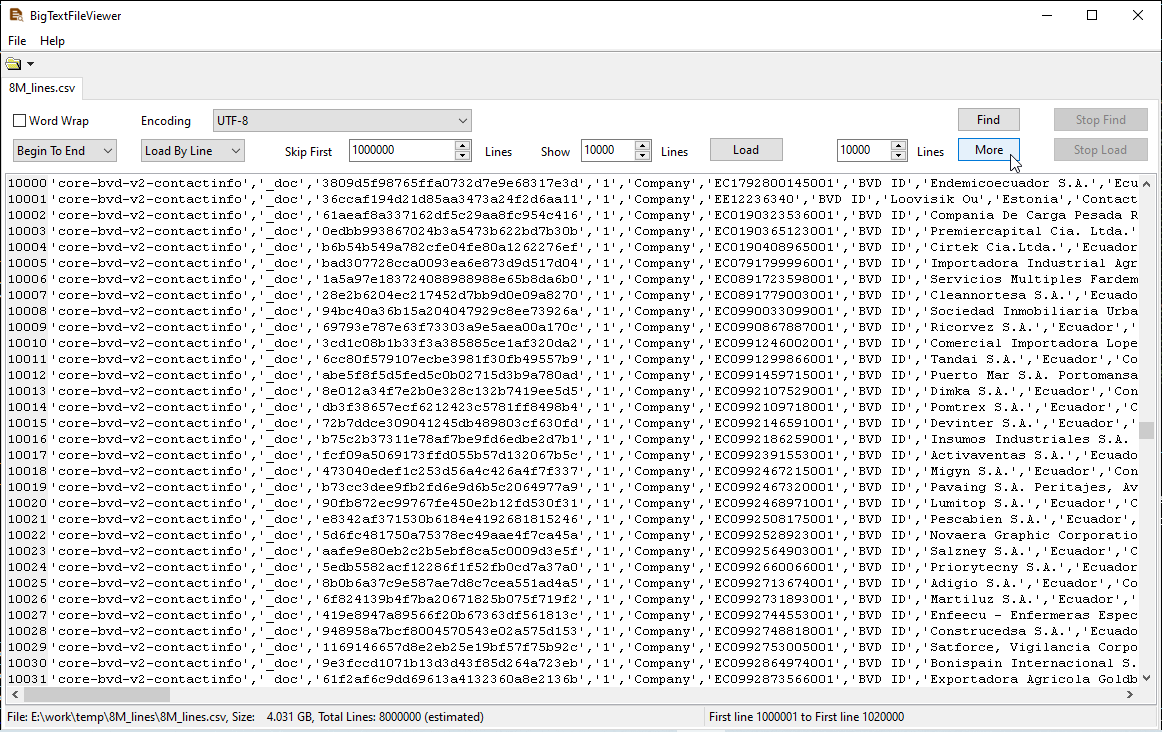1162x732 pixels.
Task: Increase More lines count with up arrow
Action: (897, 146)
